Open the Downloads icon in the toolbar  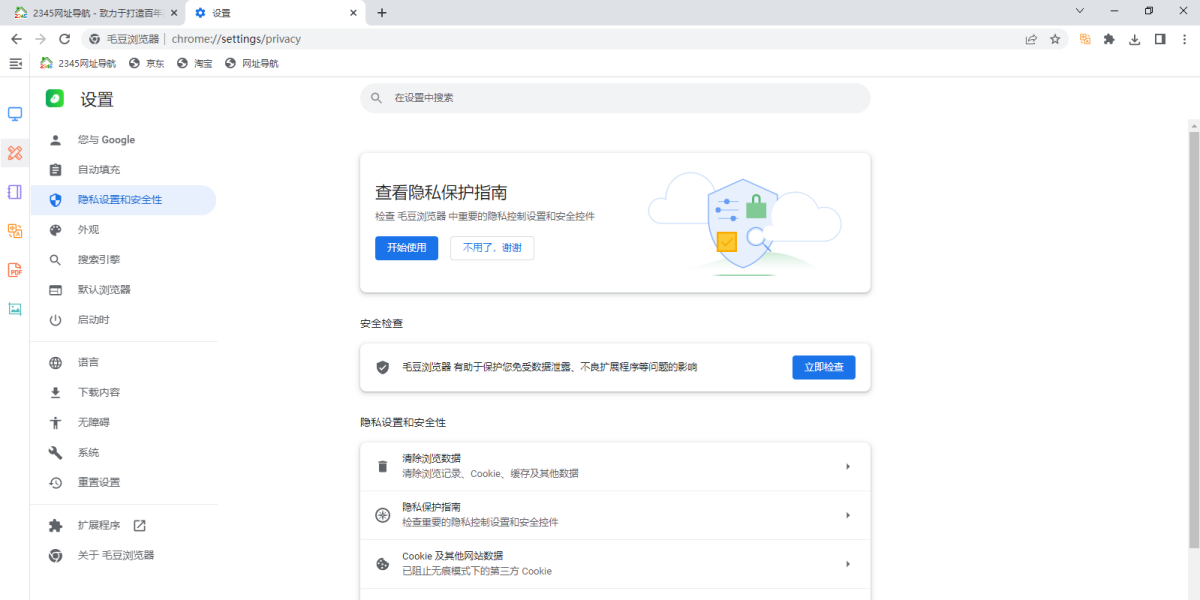click(x=1134, y=38)
